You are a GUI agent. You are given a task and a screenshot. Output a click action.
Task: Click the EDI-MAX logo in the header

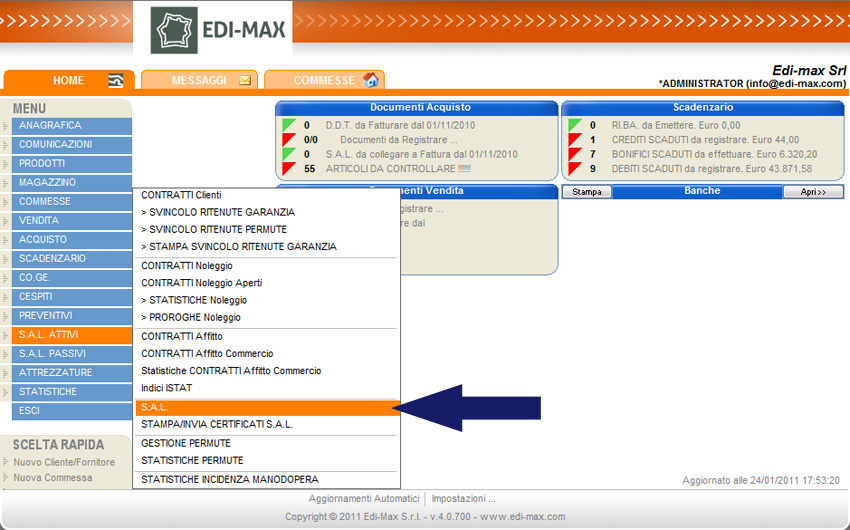tap(219, 30)
